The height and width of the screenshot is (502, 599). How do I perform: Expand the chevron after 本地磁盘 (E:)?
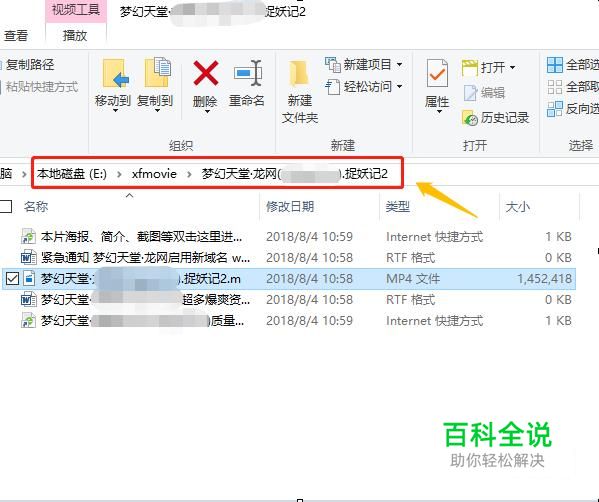pos(119,174)
